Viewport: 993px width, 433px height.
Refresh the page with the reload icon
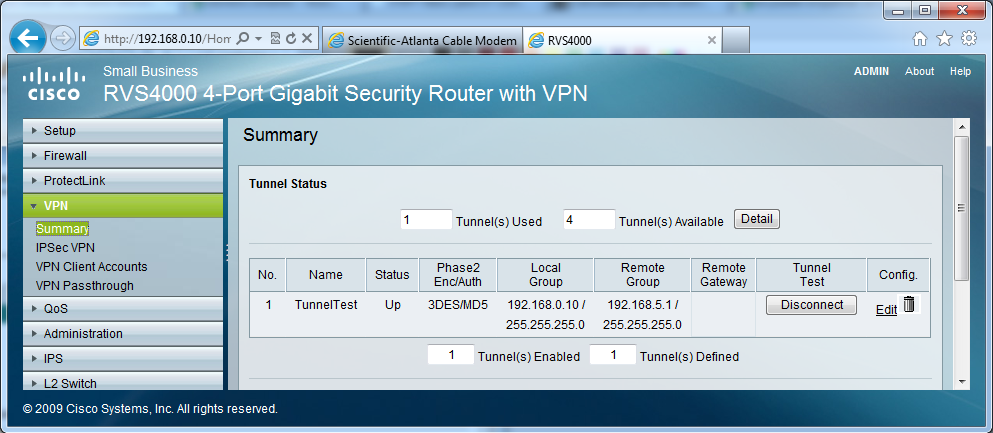pyautogui.click(x=291, y=39)
